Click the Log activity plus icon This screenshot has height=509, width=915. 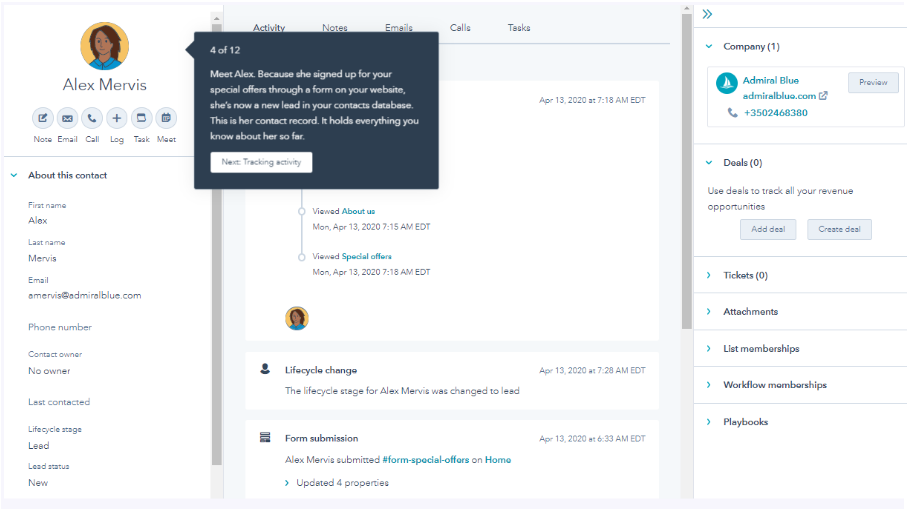(117, 118)
